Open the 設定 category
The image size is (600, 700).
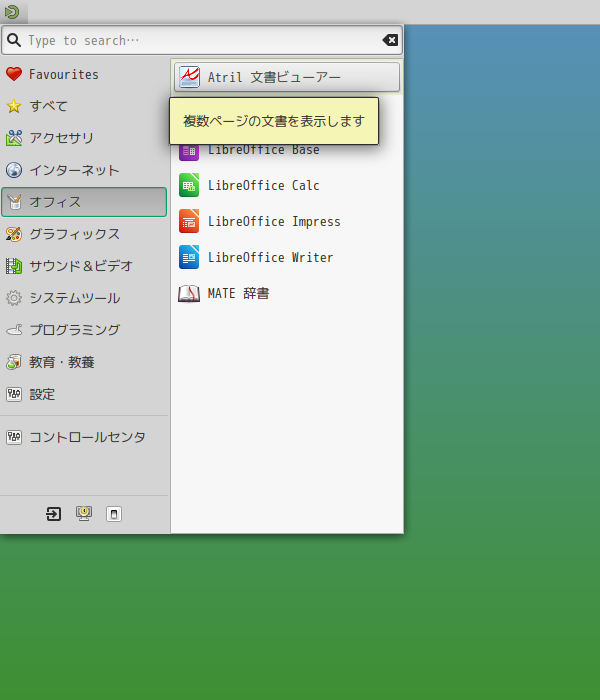(x=84, y=394)
